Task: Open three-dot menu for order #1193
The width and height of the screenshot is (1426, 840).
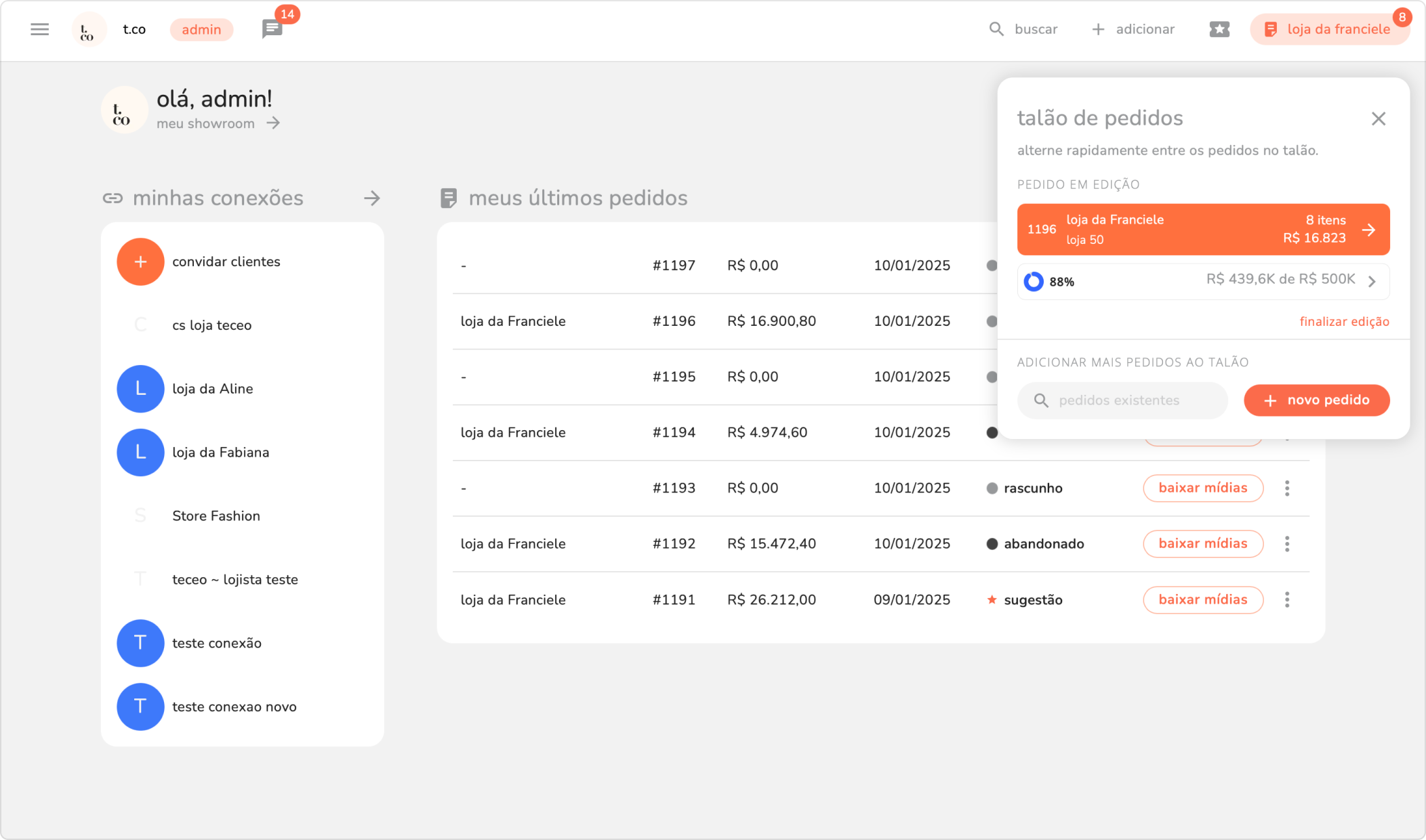Action: tap(1286, 488)
